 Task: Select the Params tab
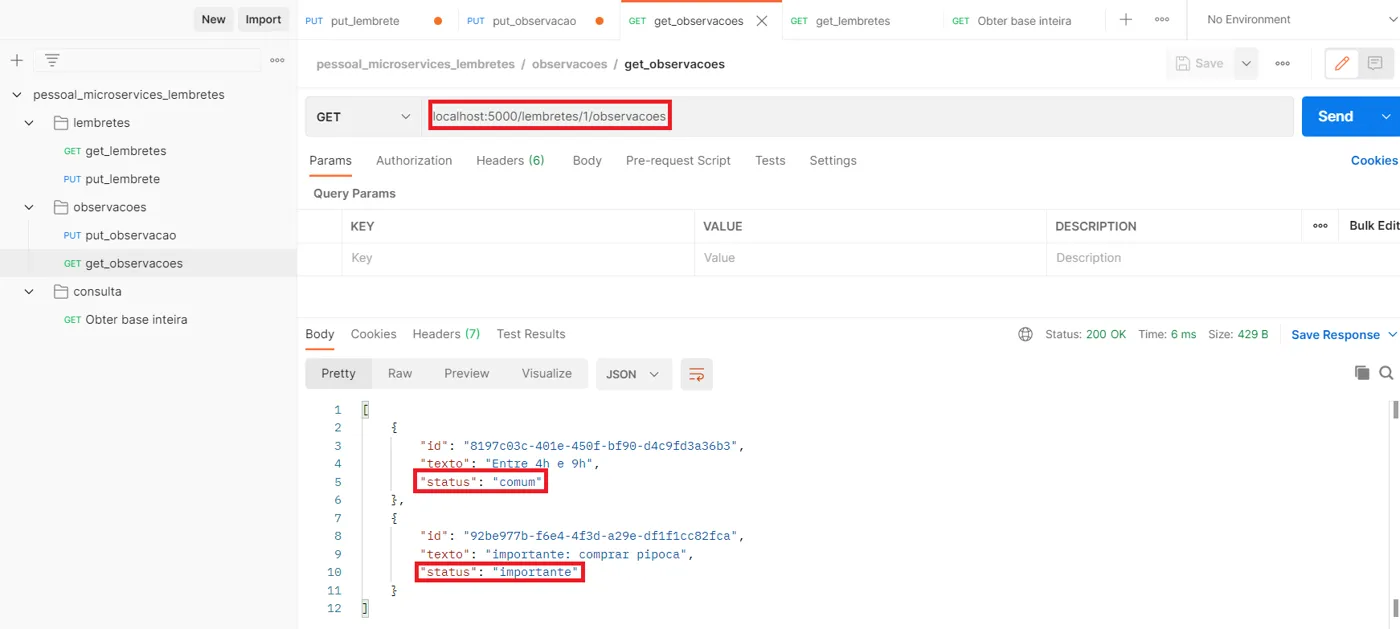point(330,160)
